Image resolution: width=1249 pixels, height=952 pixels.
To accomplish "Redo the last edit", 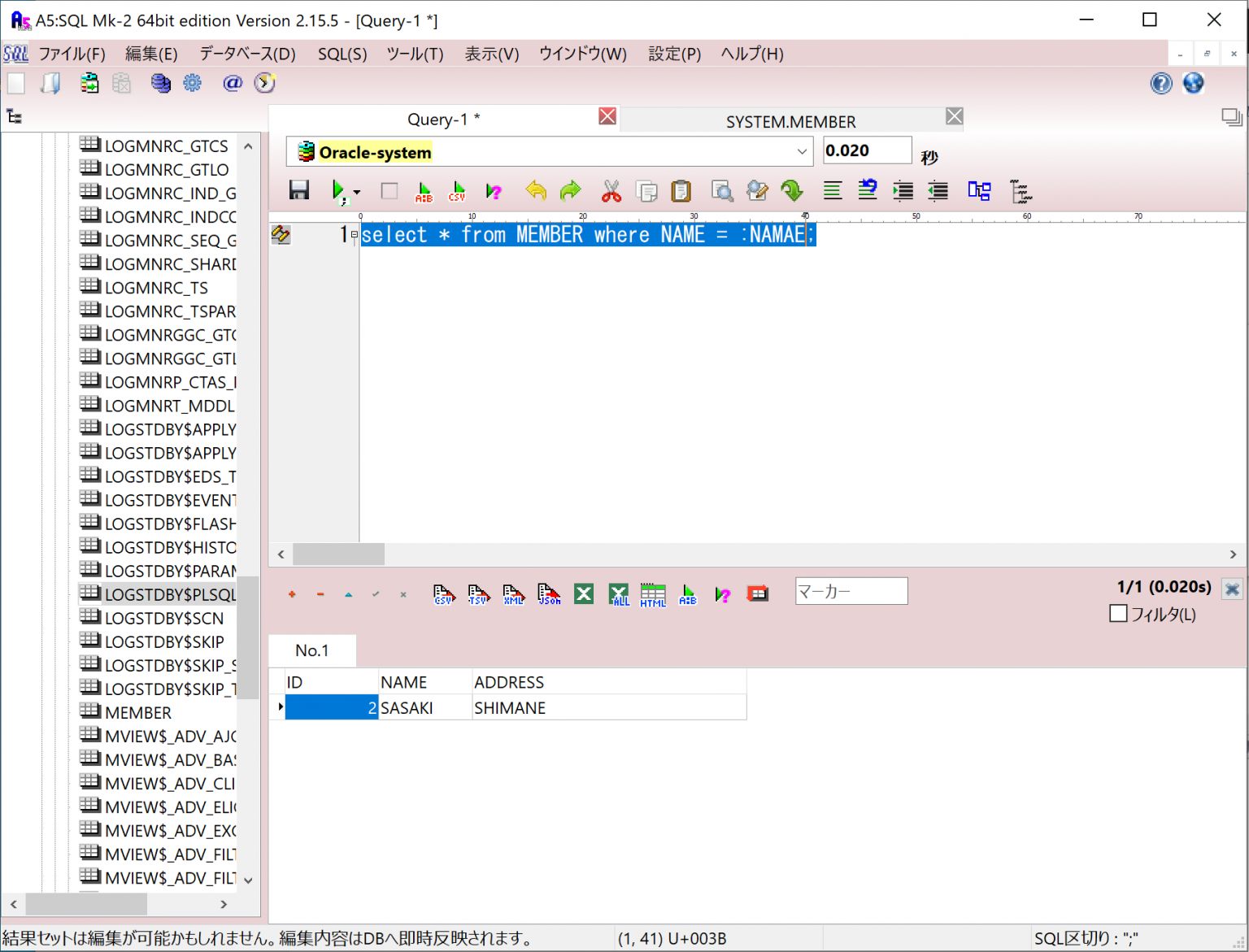I will click(570, 191).
